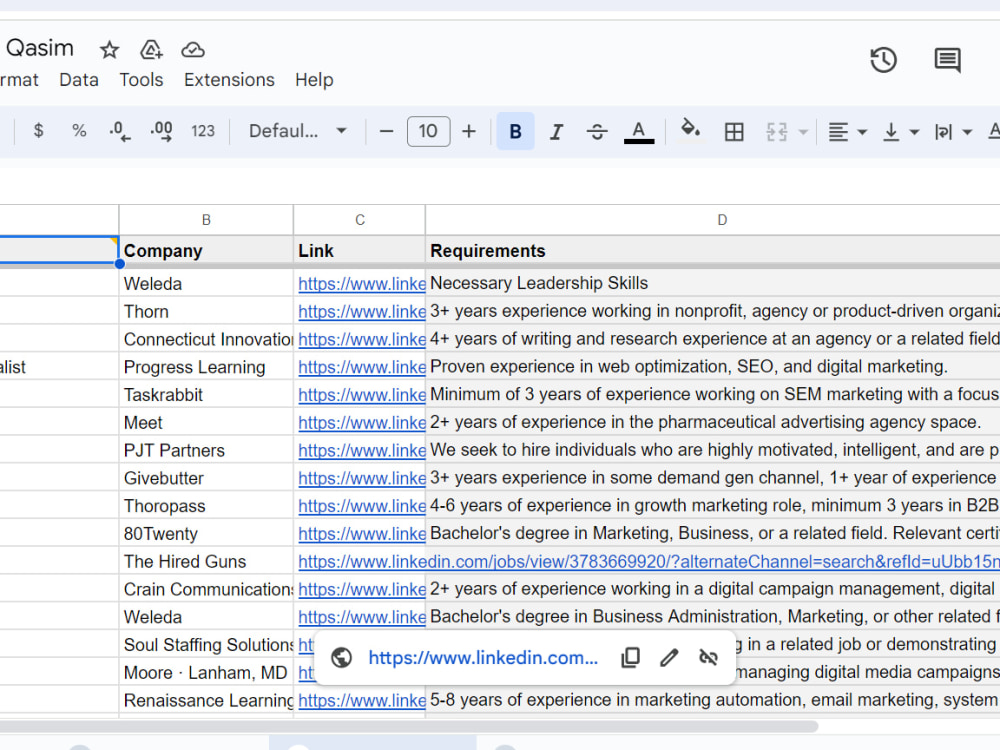Open the Data menu
Screen dimensions: 1000x750
pos(79,80)
